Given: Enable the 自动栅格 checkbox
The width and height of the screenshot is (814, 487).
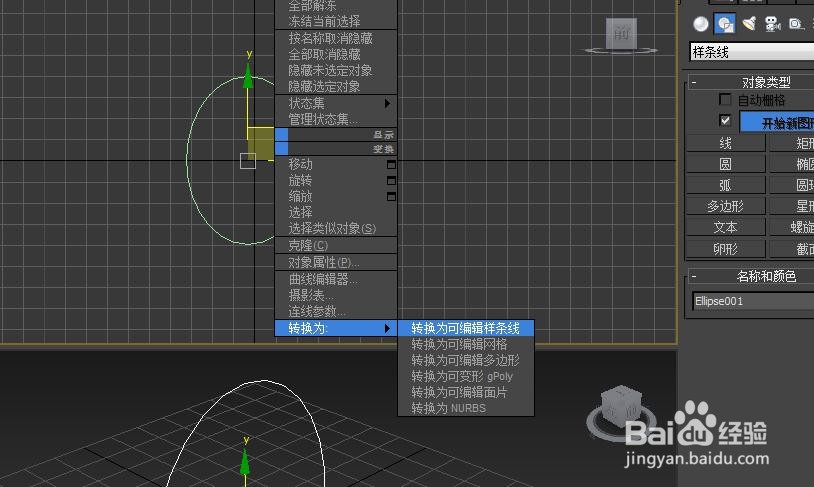Looking at the screenshot, I should click(725, 99).
